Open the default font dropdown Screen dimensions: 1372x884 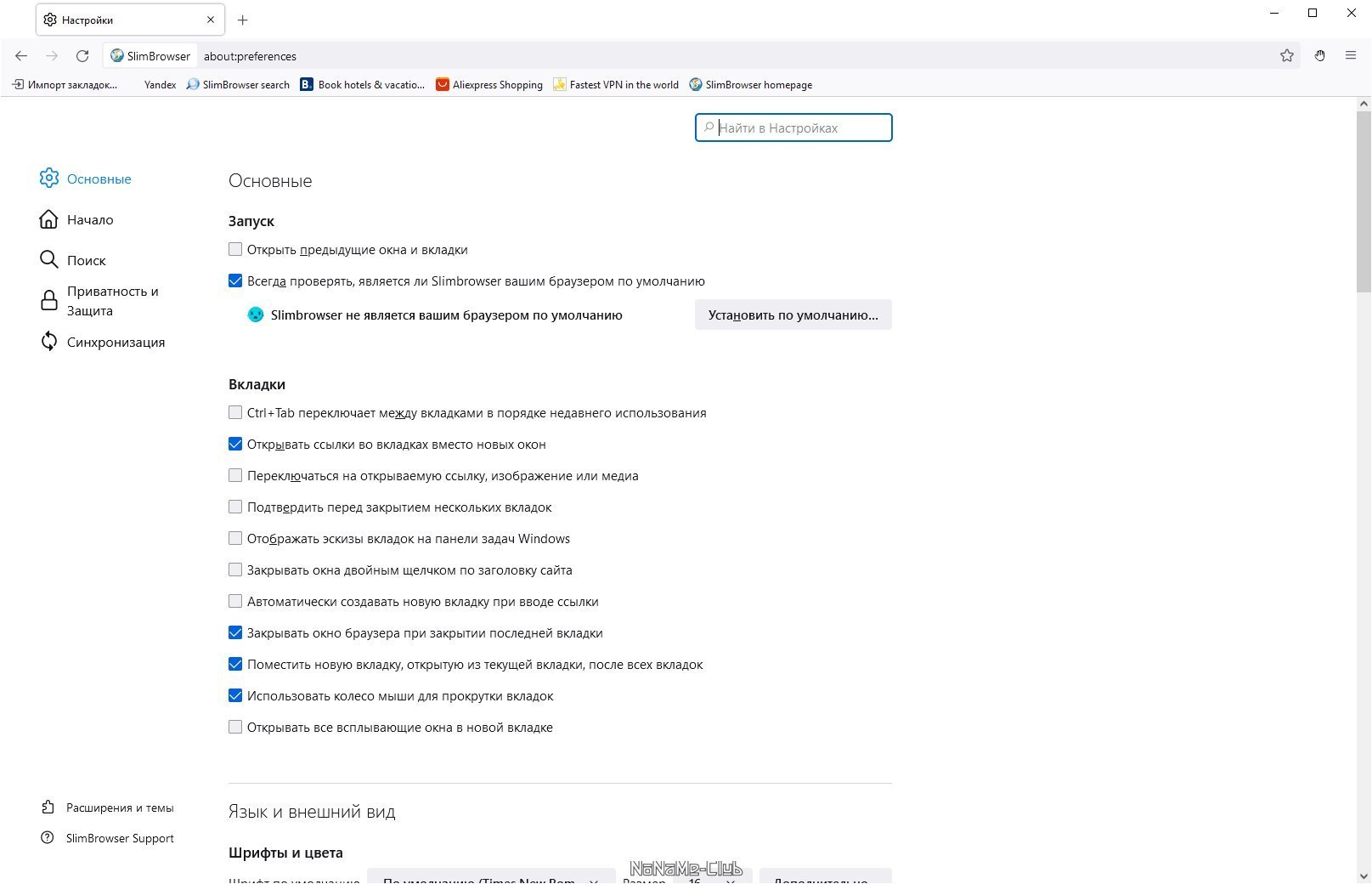tap(490, 879)
